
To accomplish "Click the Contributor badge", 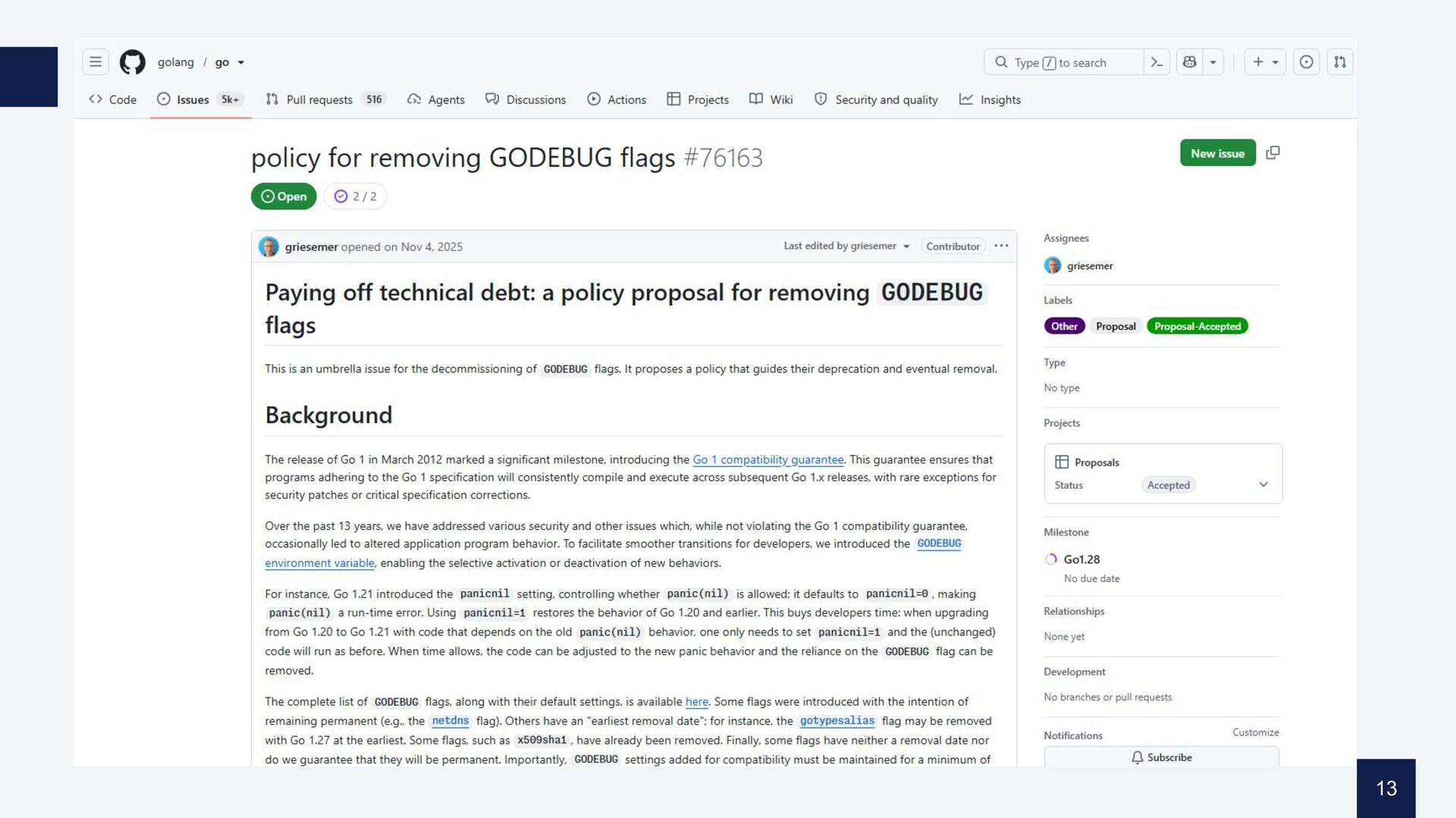I will click(x=952, y=246).
